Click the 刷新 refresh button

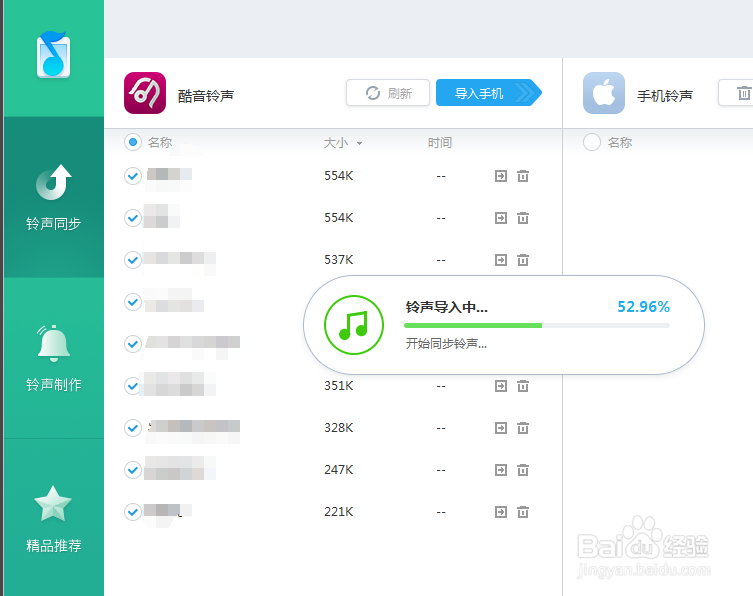click(x=388, y=93)
